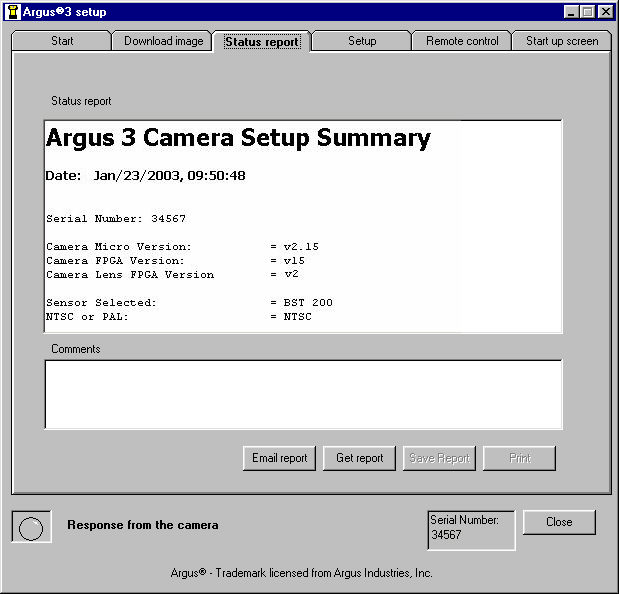Click the Sensor Selected BST 200 line

click(189, 303)
